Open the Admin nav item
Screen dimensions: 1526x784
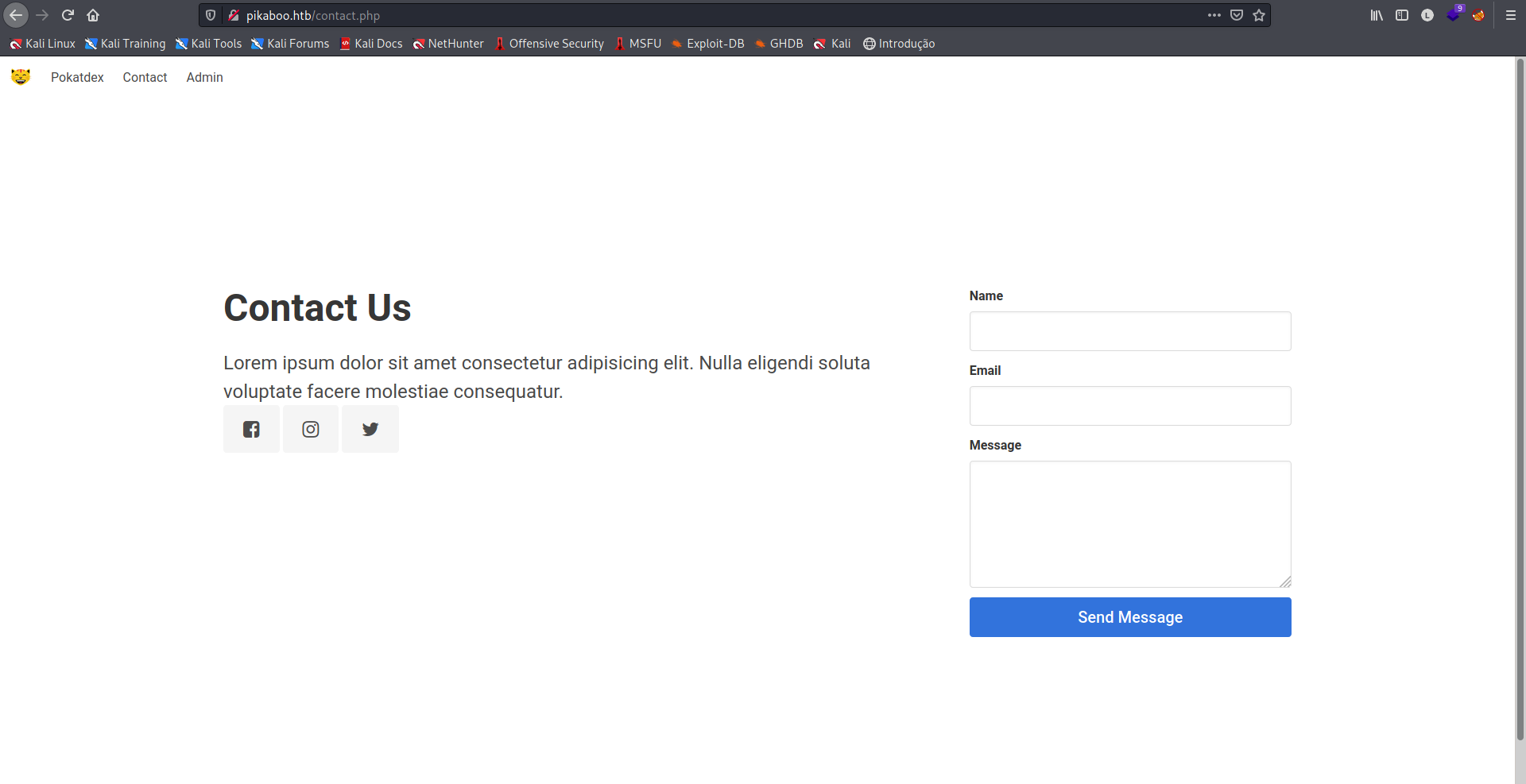coord(204,77)
